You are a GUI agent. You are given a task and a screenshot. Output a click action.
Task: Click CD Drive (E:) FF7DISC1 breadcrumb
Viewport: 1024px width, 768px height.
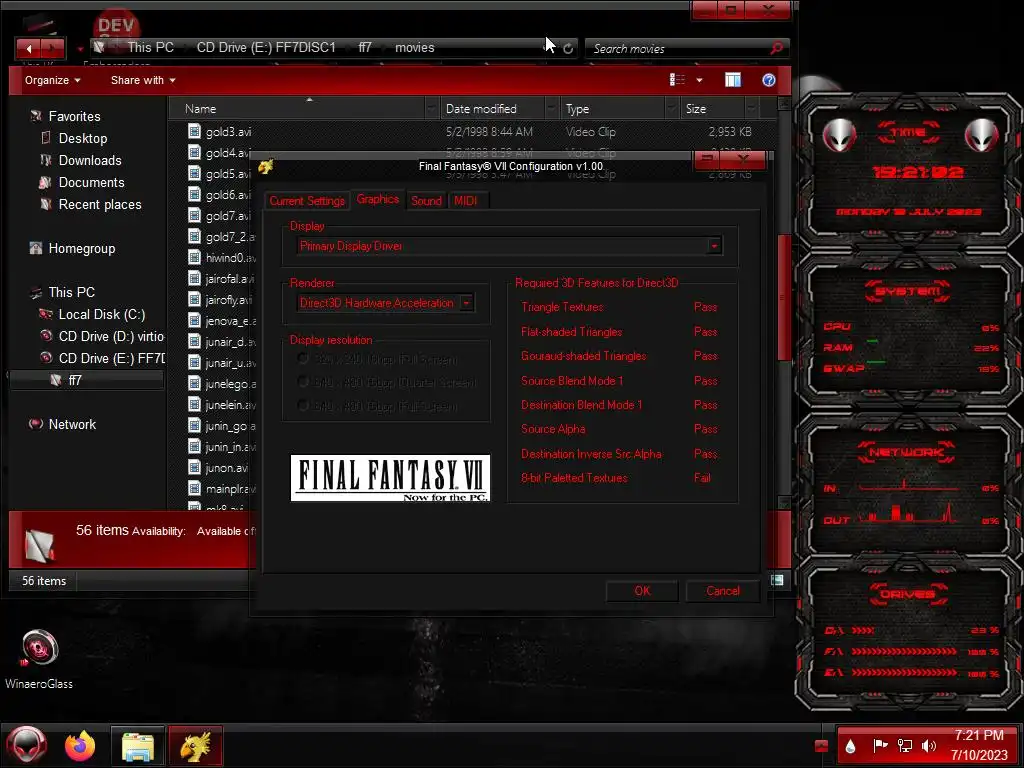pyautogui.click(x=266, y=48)
